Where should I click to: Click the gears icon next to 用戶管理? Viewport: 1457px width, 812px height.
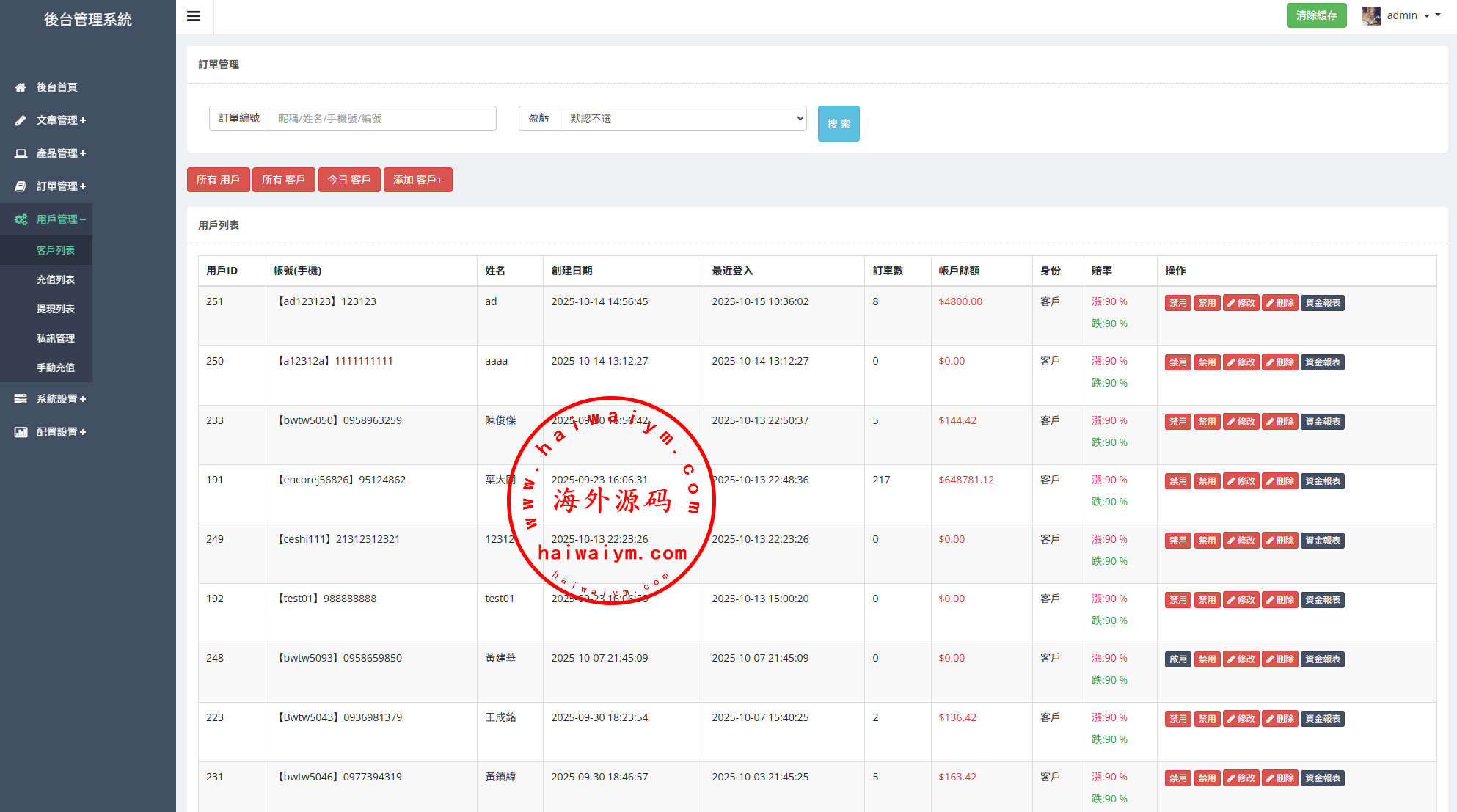pyautogui.click(x=21, y=219)
